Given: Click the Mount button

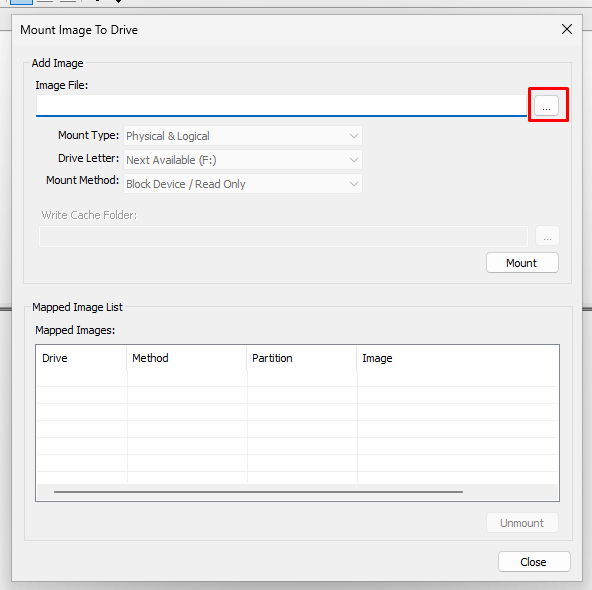Looking at the screenshot, I should (522, 263).
